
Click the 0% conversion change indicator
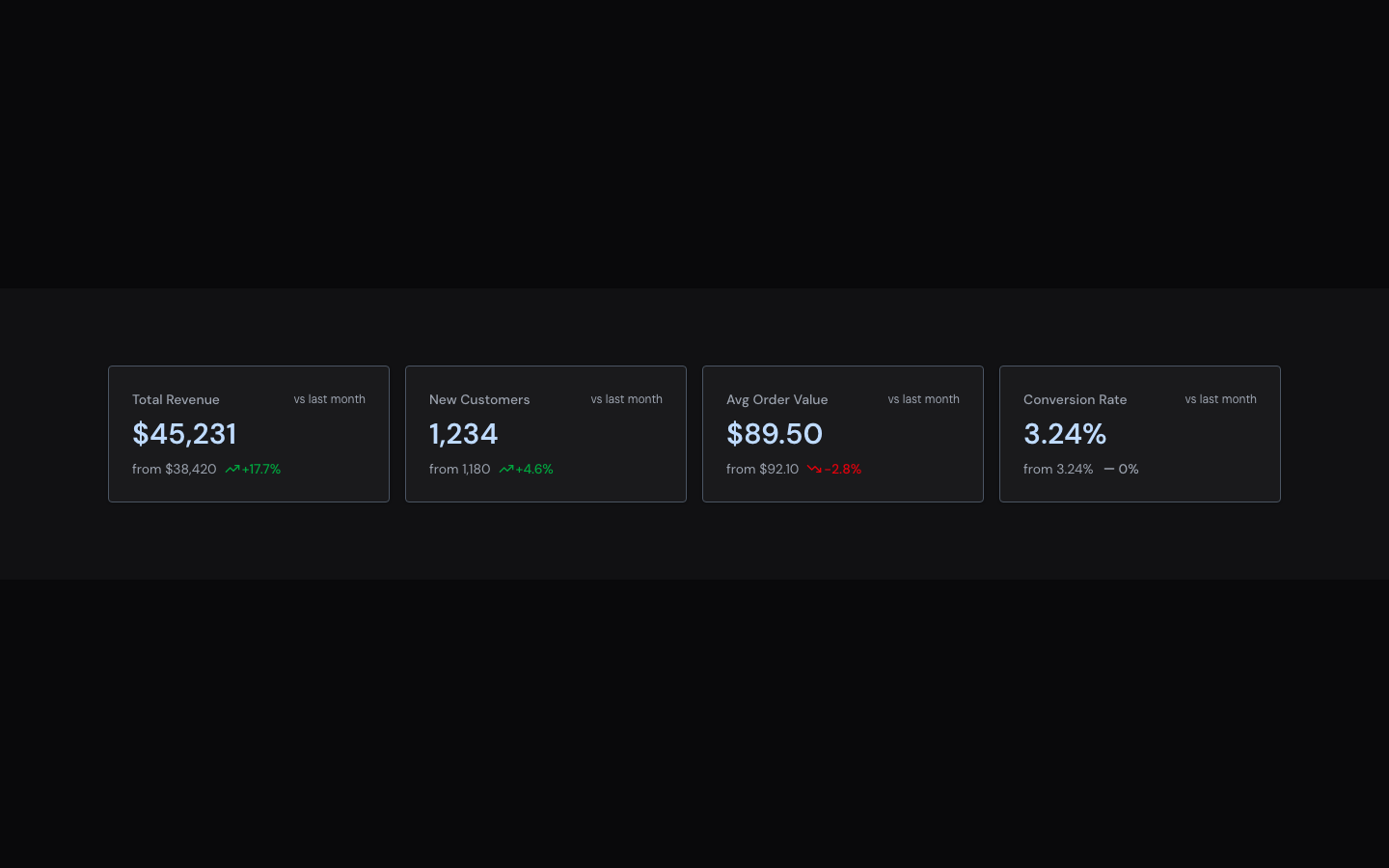click(1129, 470)
